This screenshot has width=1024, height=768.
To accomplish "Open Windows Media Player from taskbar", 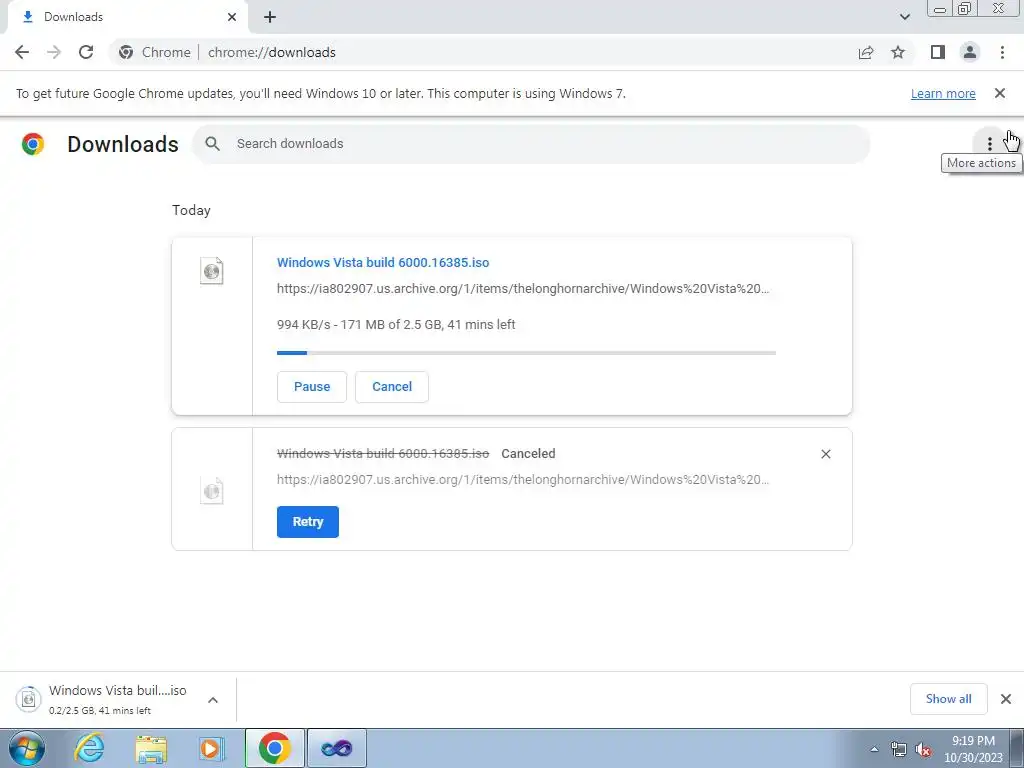I will click(x=211, y=748).
